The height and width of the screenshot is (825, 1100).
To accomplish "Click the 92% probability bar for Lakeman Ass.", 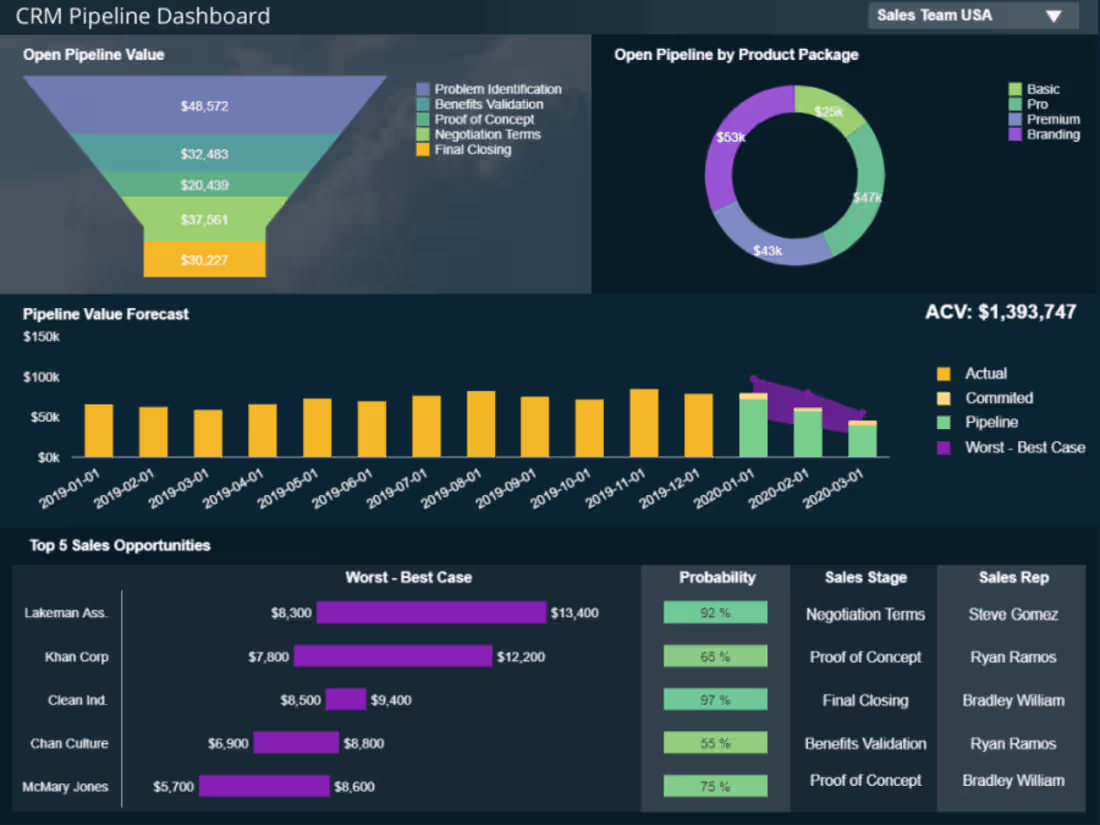I will [714, 611].
